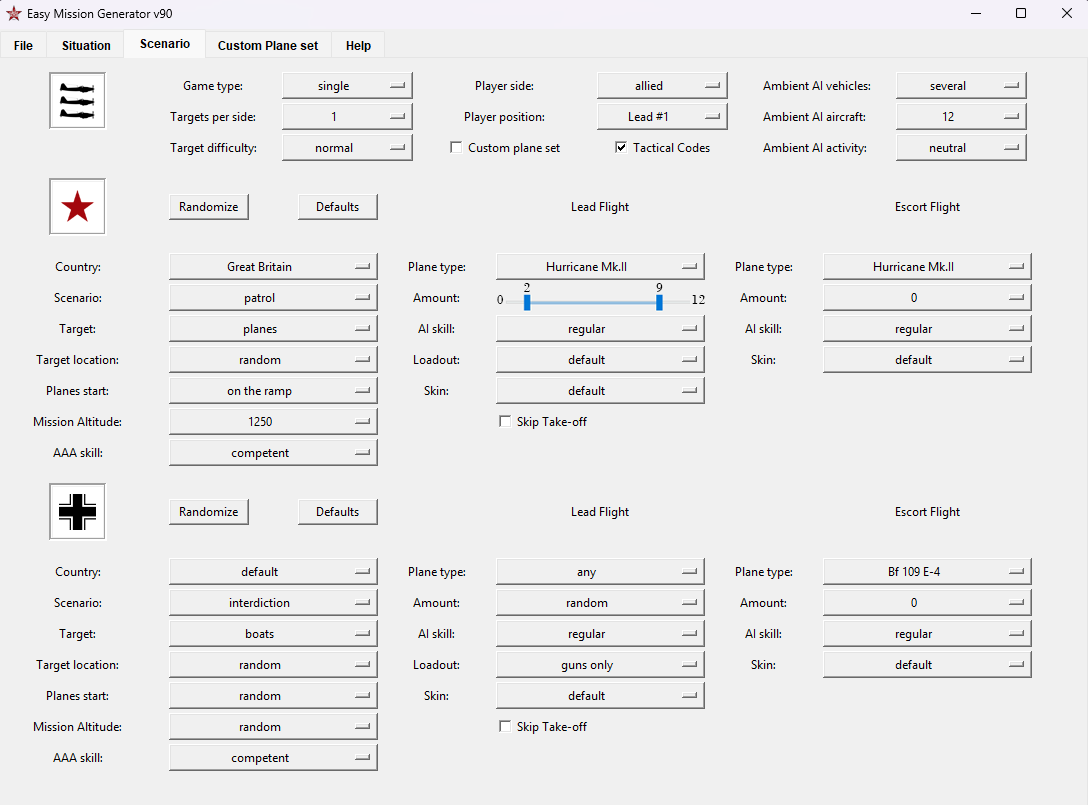Image resolution: width=1088 pixels, height=805 pixels.
Task: Open axis Target dropdown showing boats
Action: coord(273,634)
